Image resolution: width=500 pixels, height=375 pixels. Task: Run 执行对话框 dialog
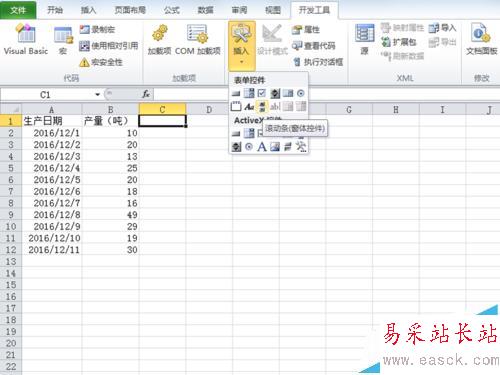318,62
